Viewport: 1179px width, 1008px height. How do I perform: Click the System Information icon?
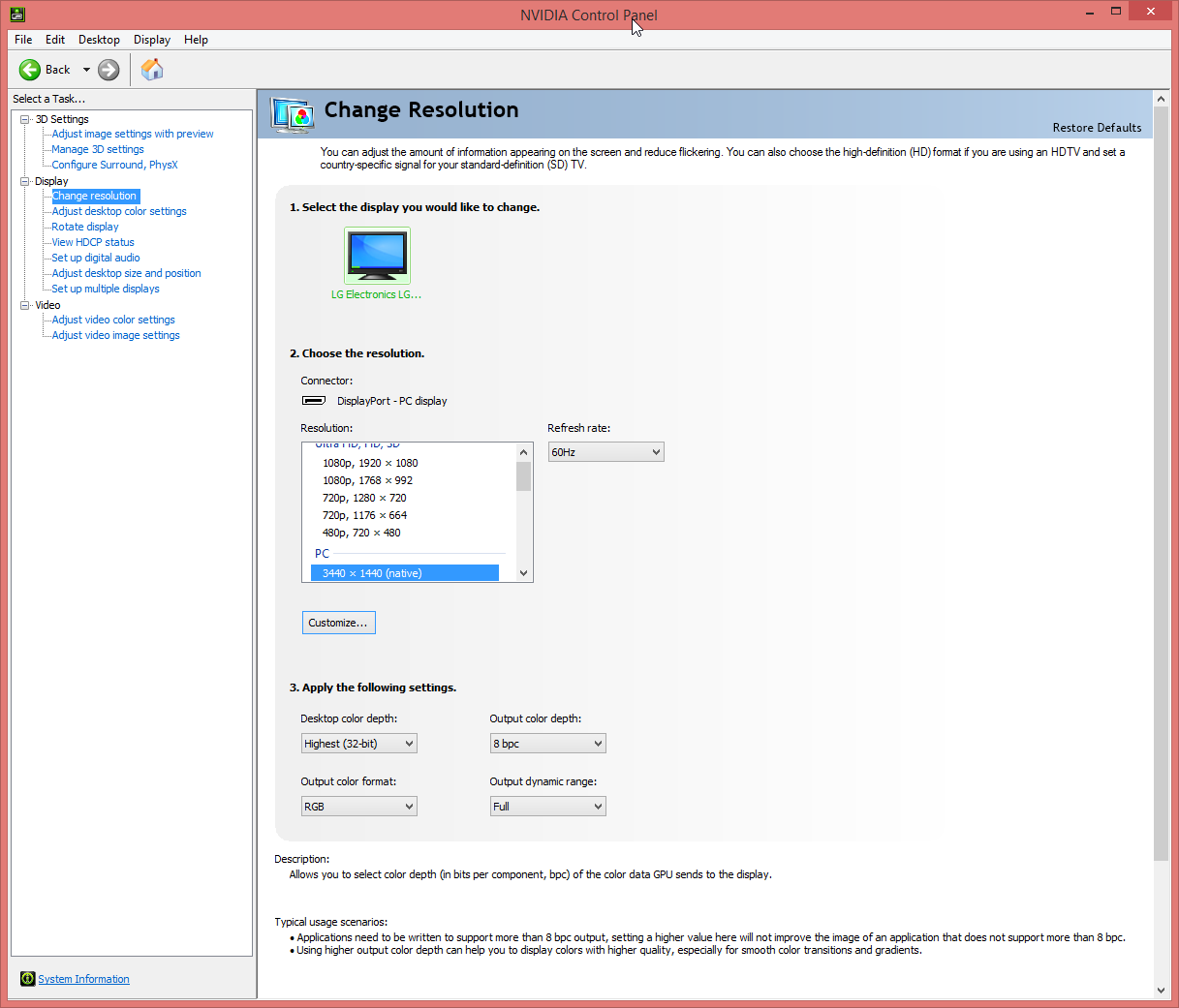27,979
